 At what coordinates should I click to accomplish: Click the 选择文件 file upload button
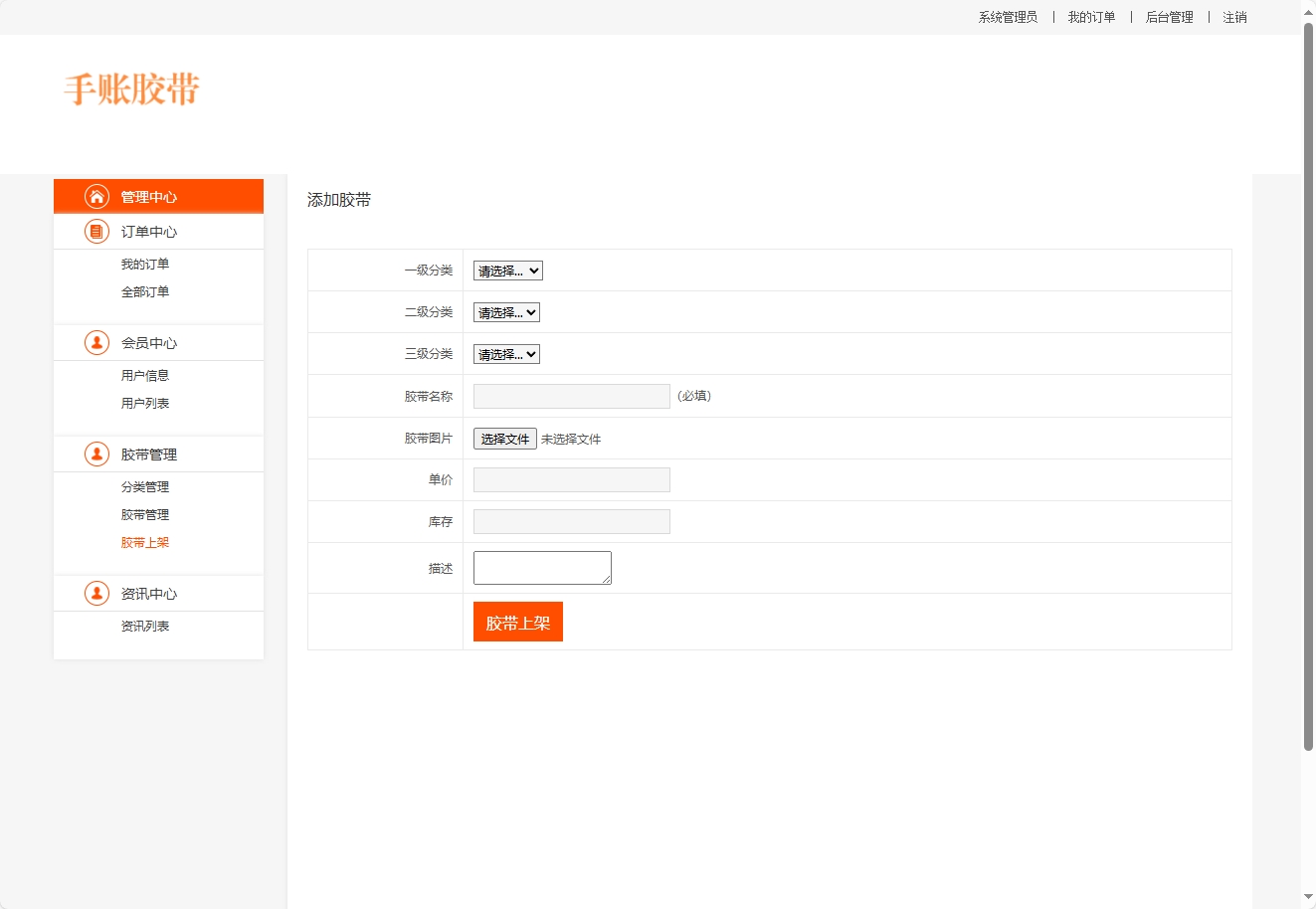tap(504, 438)
